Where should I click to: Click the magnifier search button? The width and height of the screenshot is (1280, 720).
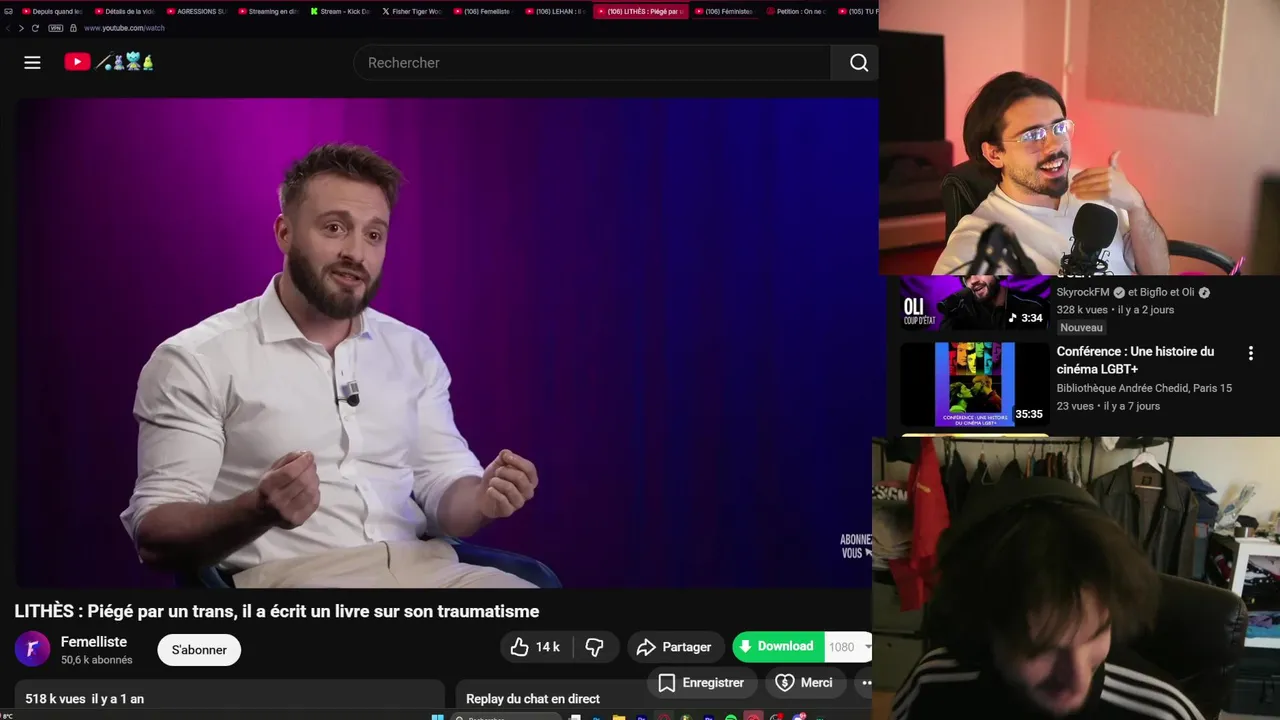pyautogui.click(x=858, y=62)
